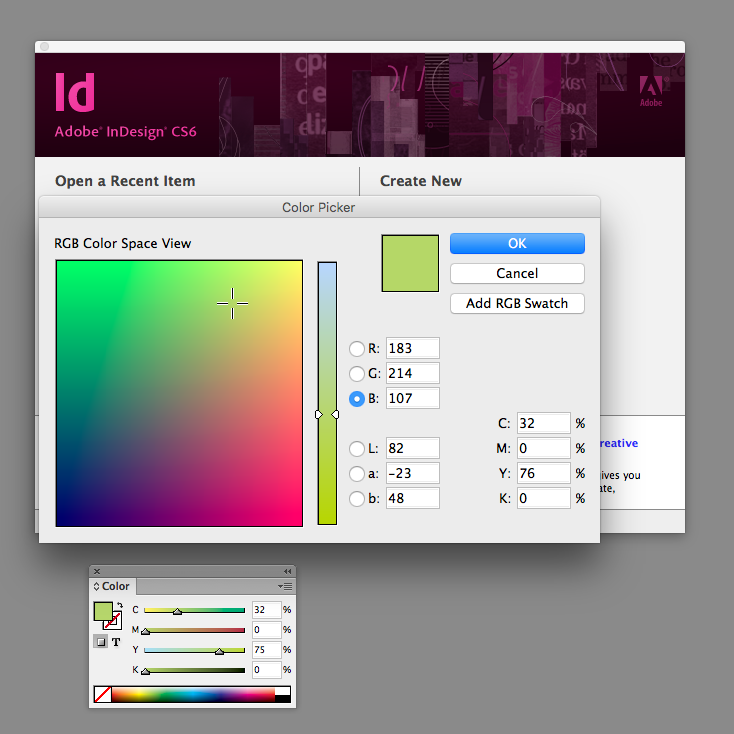734x734 pixels.
Task: Select the L radio button
Action: [357, 448]
